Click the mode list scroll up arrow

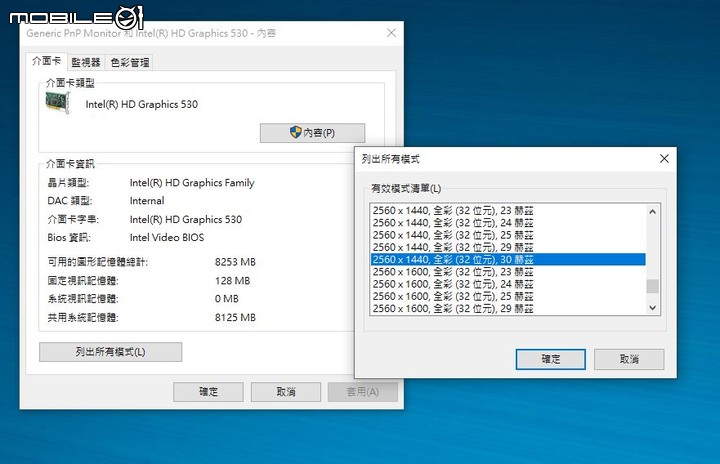(x=652, y=212)
